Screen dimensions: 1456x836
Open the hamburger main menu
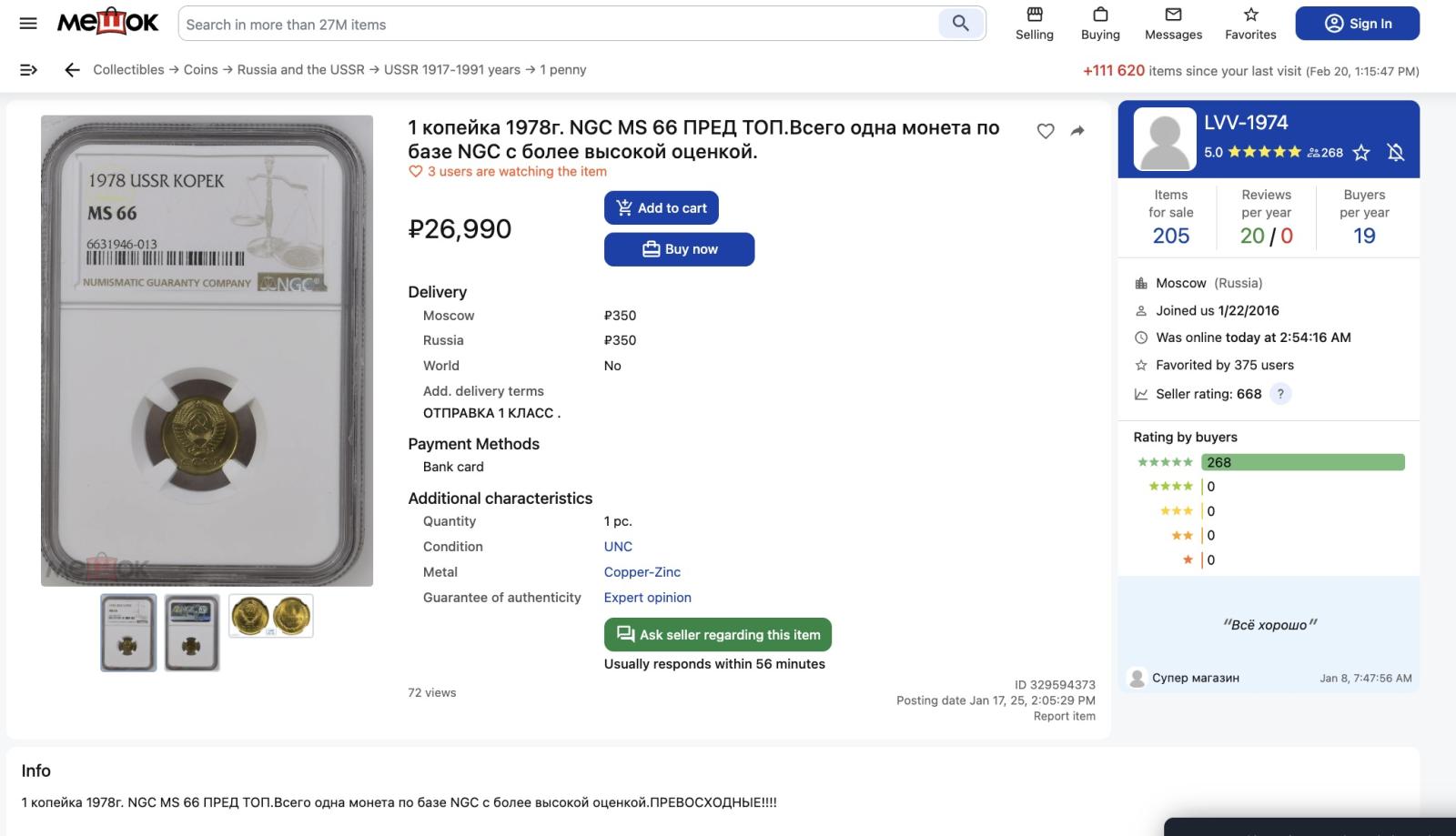[x=28, y=24]
